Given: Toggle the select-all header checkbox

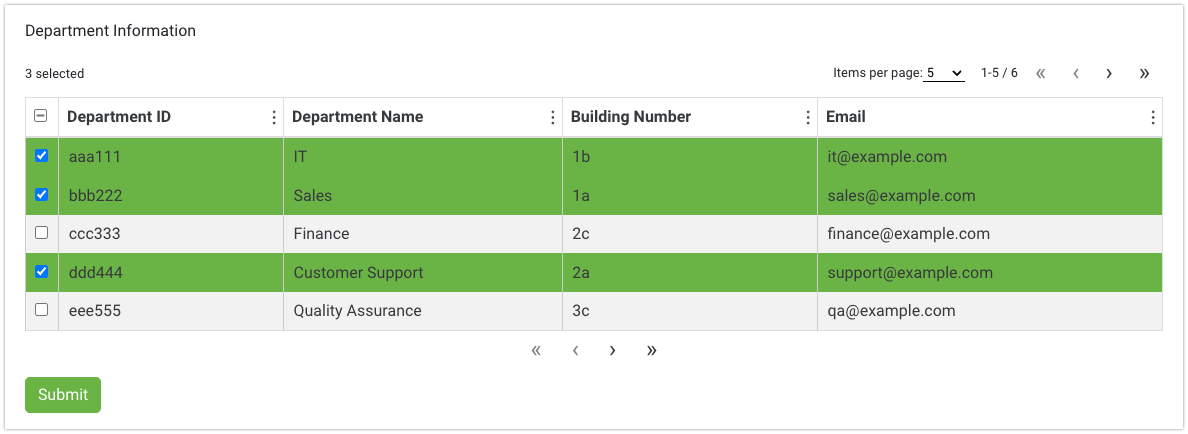Looking at the screenshot, I should [x=41, y=116].
